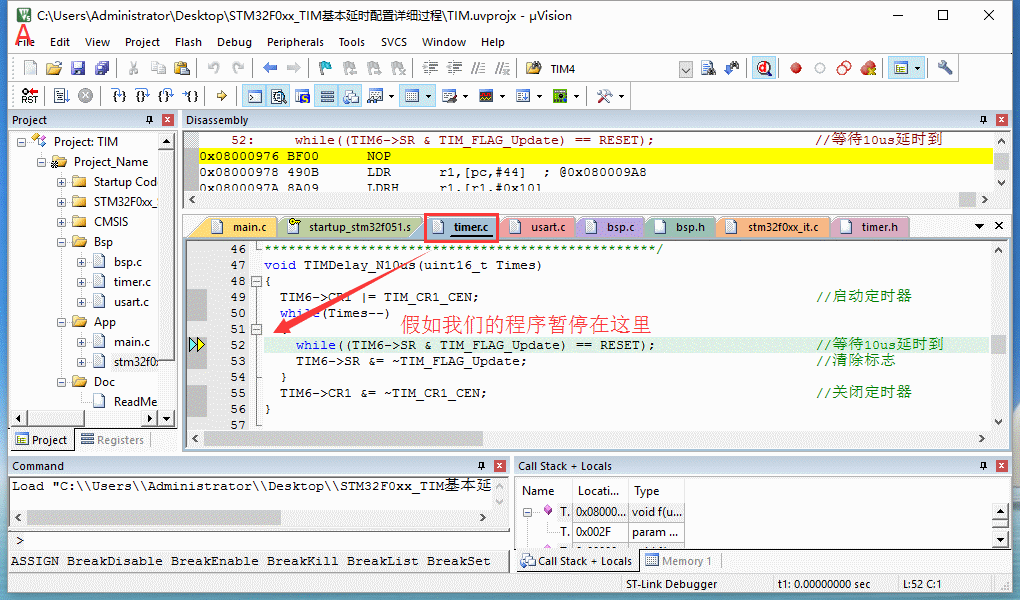
Task: Click the Save All icon
Action: tap(102, 68)
